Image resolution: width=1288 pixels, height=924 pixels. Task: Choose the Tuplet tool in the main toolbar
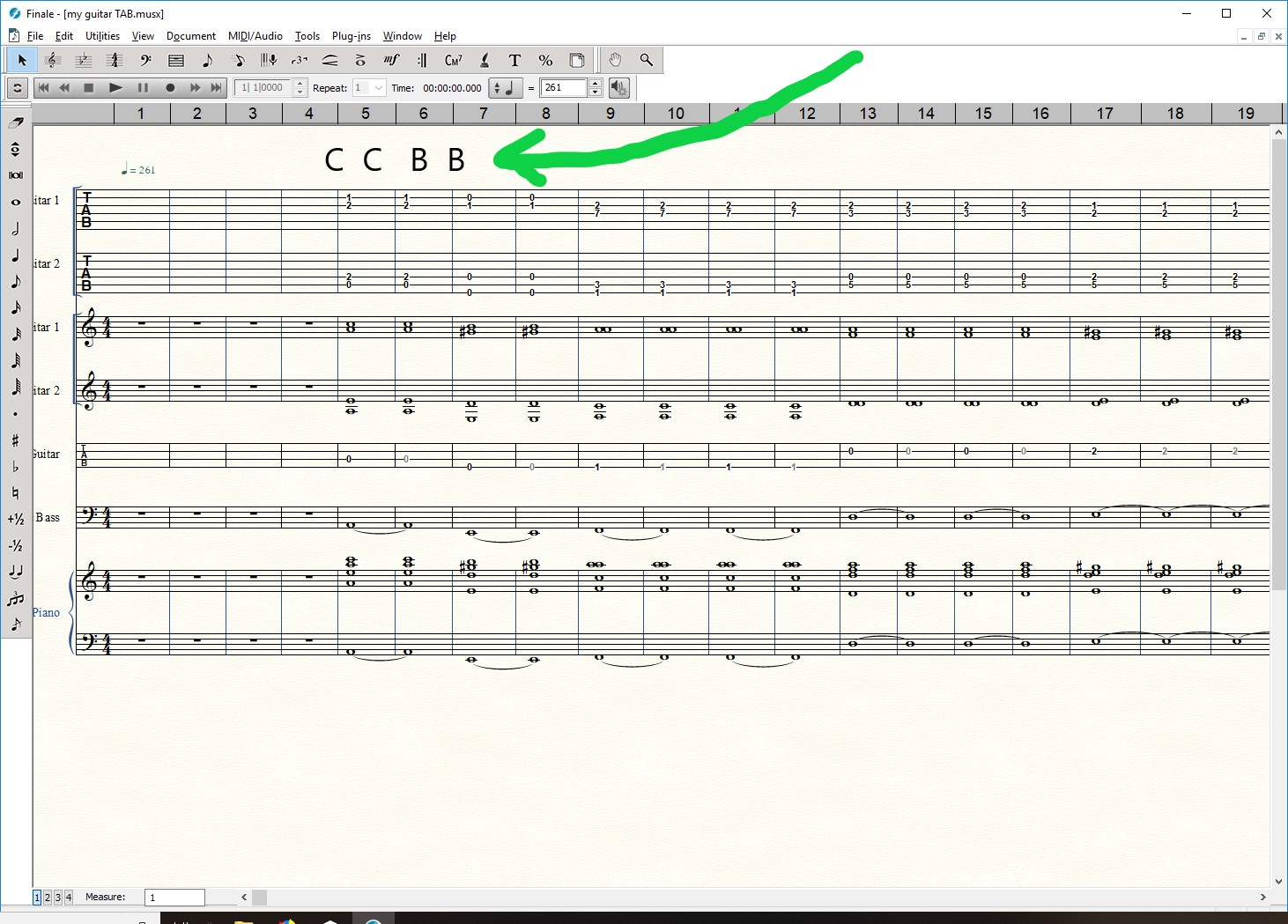(x=300, y=61)
